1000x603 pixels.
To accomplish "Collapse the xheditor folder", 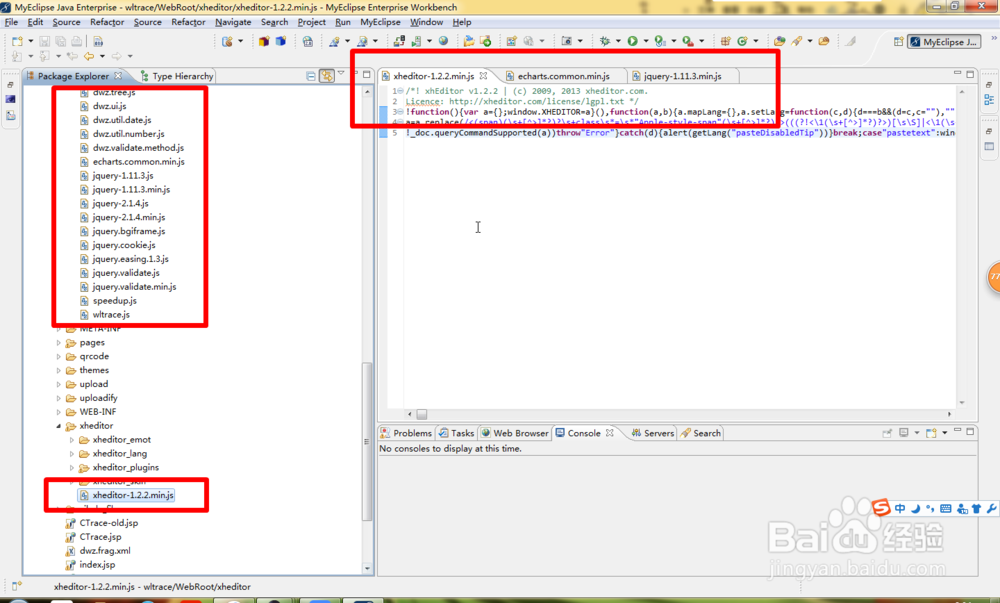I will [x=59, y=426].
